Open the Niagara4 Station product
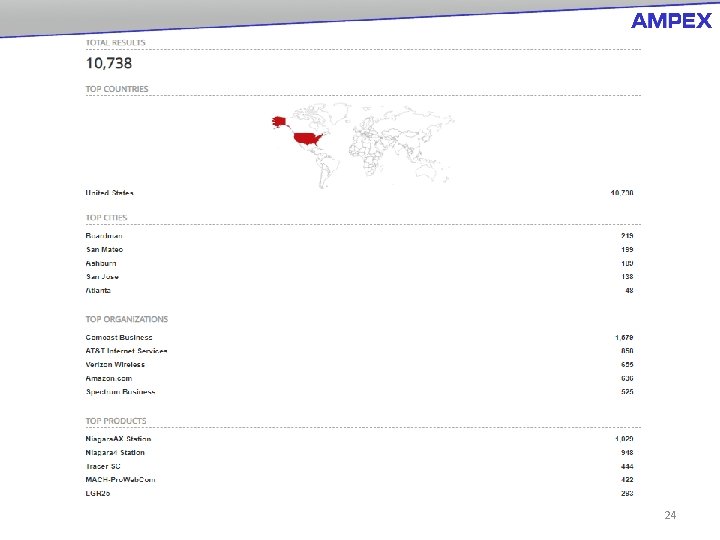The width and height of the screenshot is (720, 540). 115,452
